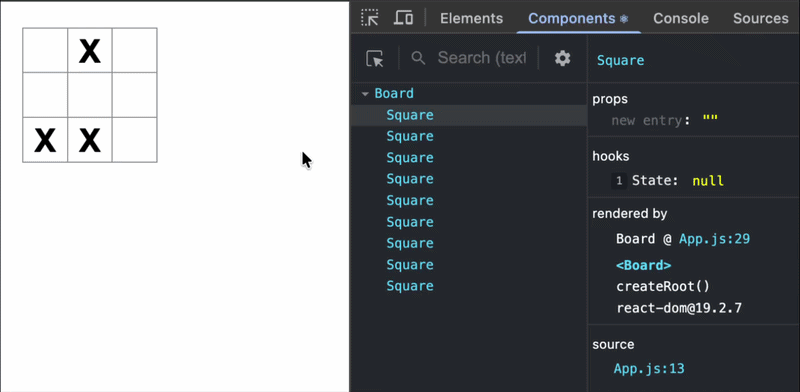The width and height of the screenshot is (800, 392).
Task: Switch to the Sources tab
Action: click(x=761, y=18)
